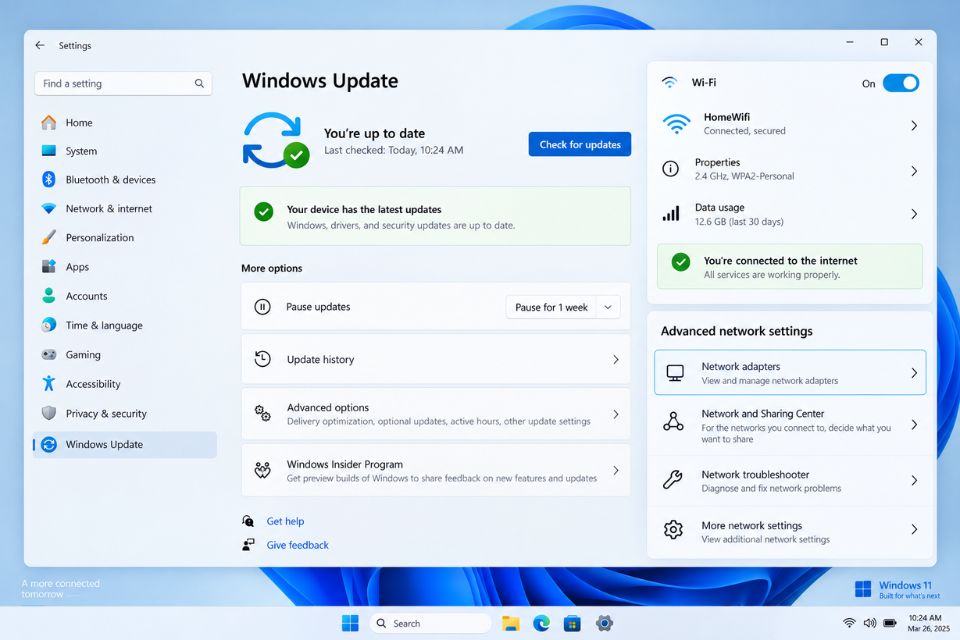Open Home settings page label
This screenshot has height=640, width=960.
point(79,122)
